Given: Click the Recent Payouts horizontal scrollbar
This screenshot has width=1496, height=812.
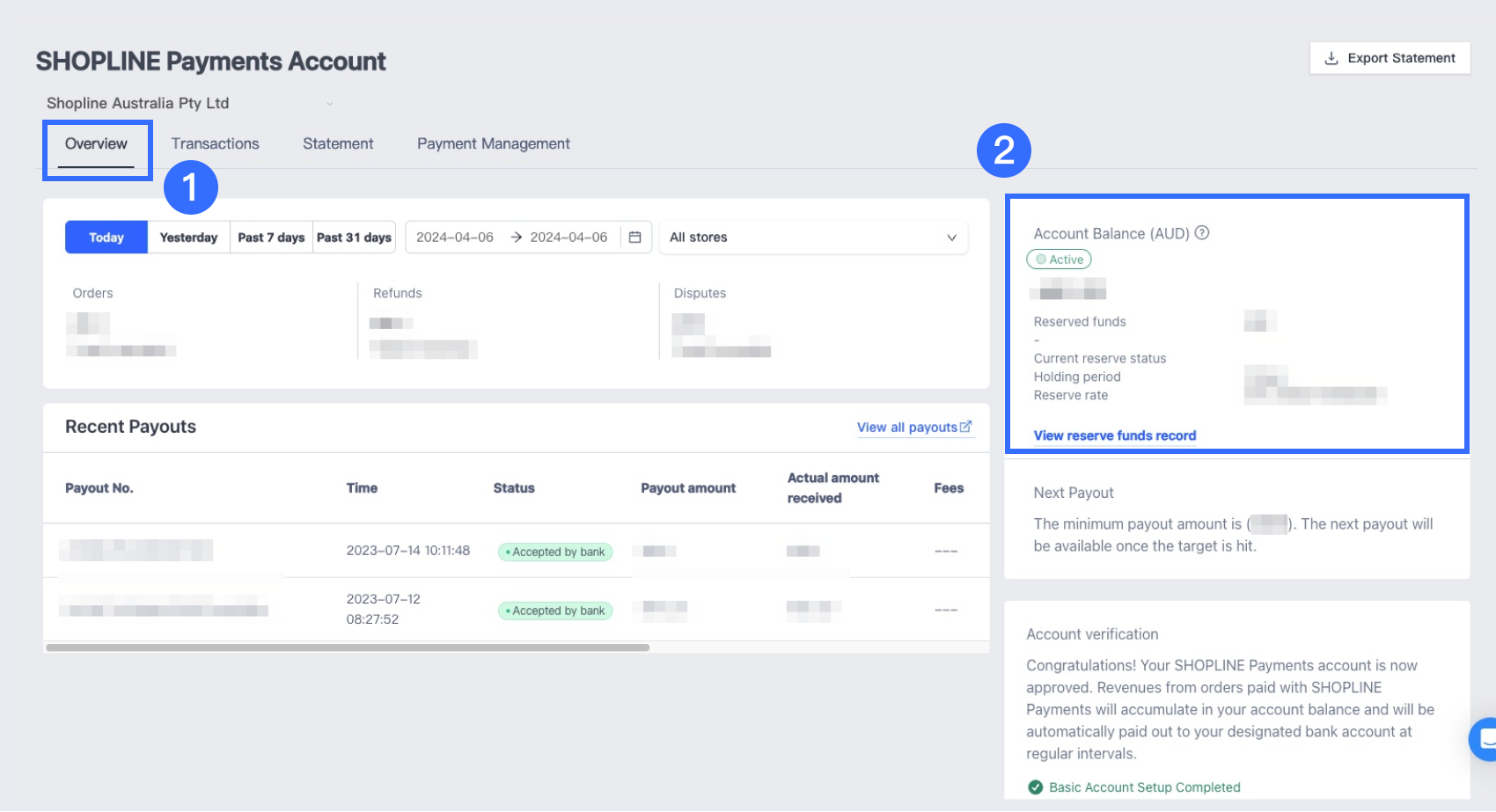Looking at the screenshot, I should 348,647.
